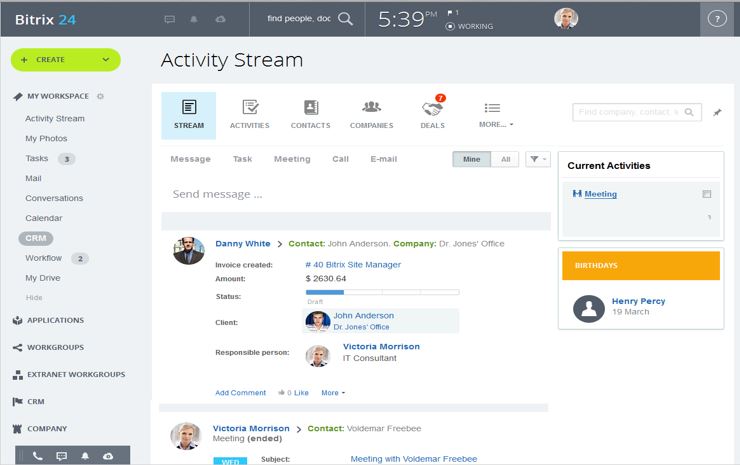The width and height of the screenshot is (740, 465).
Task: Toggle the All filter
Action: coord(505,159)
